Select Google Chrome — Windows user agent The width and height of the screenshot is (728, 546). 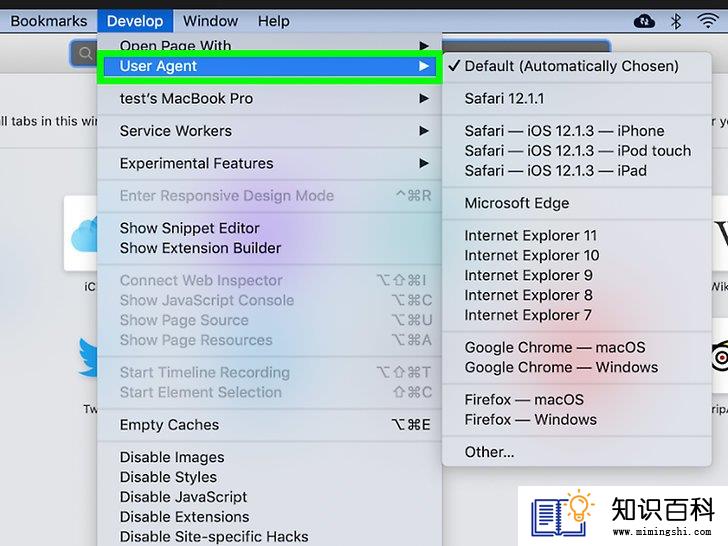pyautogui.click(x=577, y=367)
